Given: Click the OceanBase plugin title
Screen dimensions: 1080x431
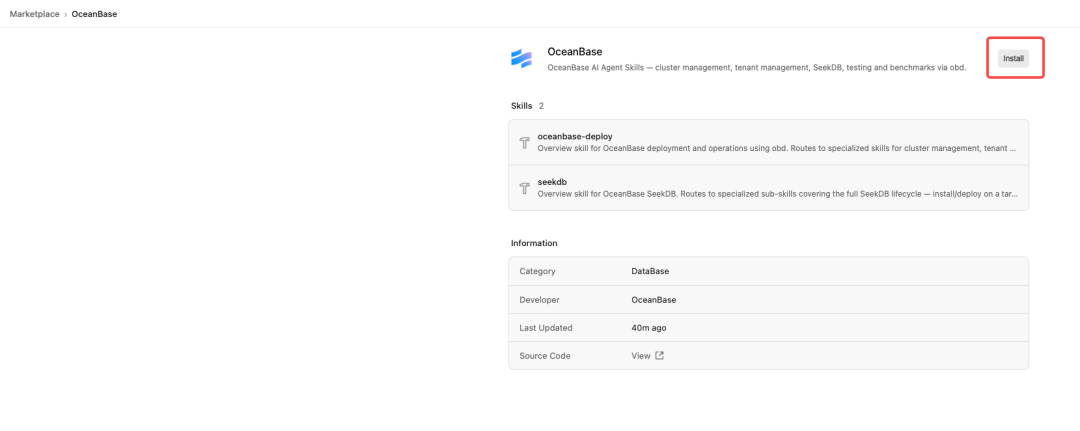Looking at the screenshot, I should click(x=575, y=52).
